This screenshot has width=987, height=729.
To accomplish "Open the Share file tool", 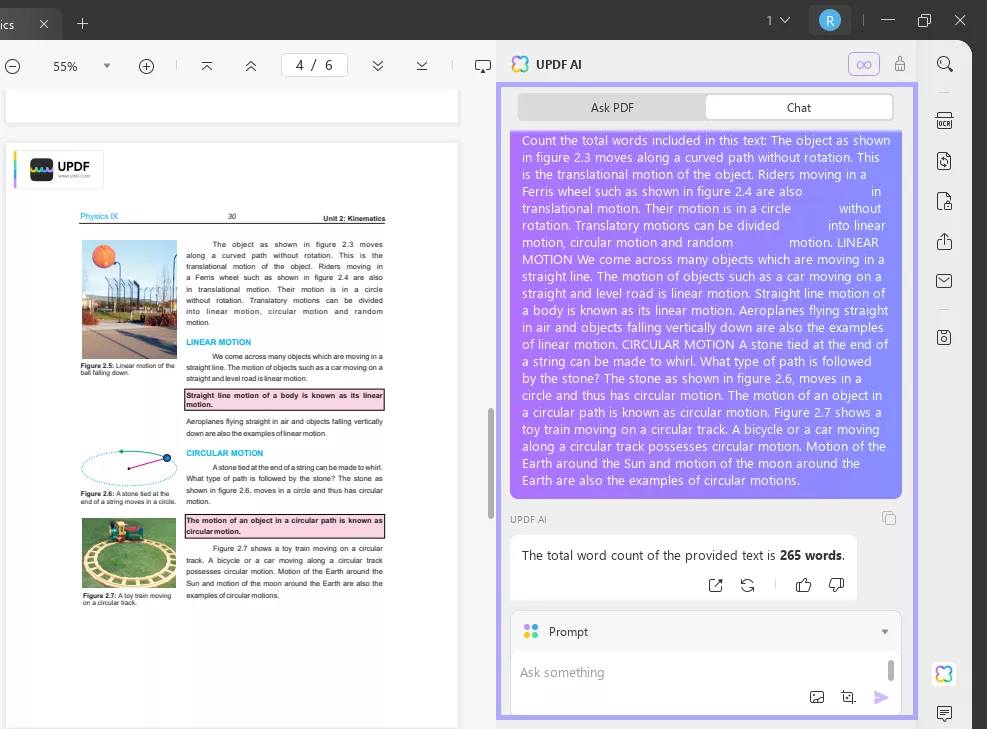I will point(944,241).
